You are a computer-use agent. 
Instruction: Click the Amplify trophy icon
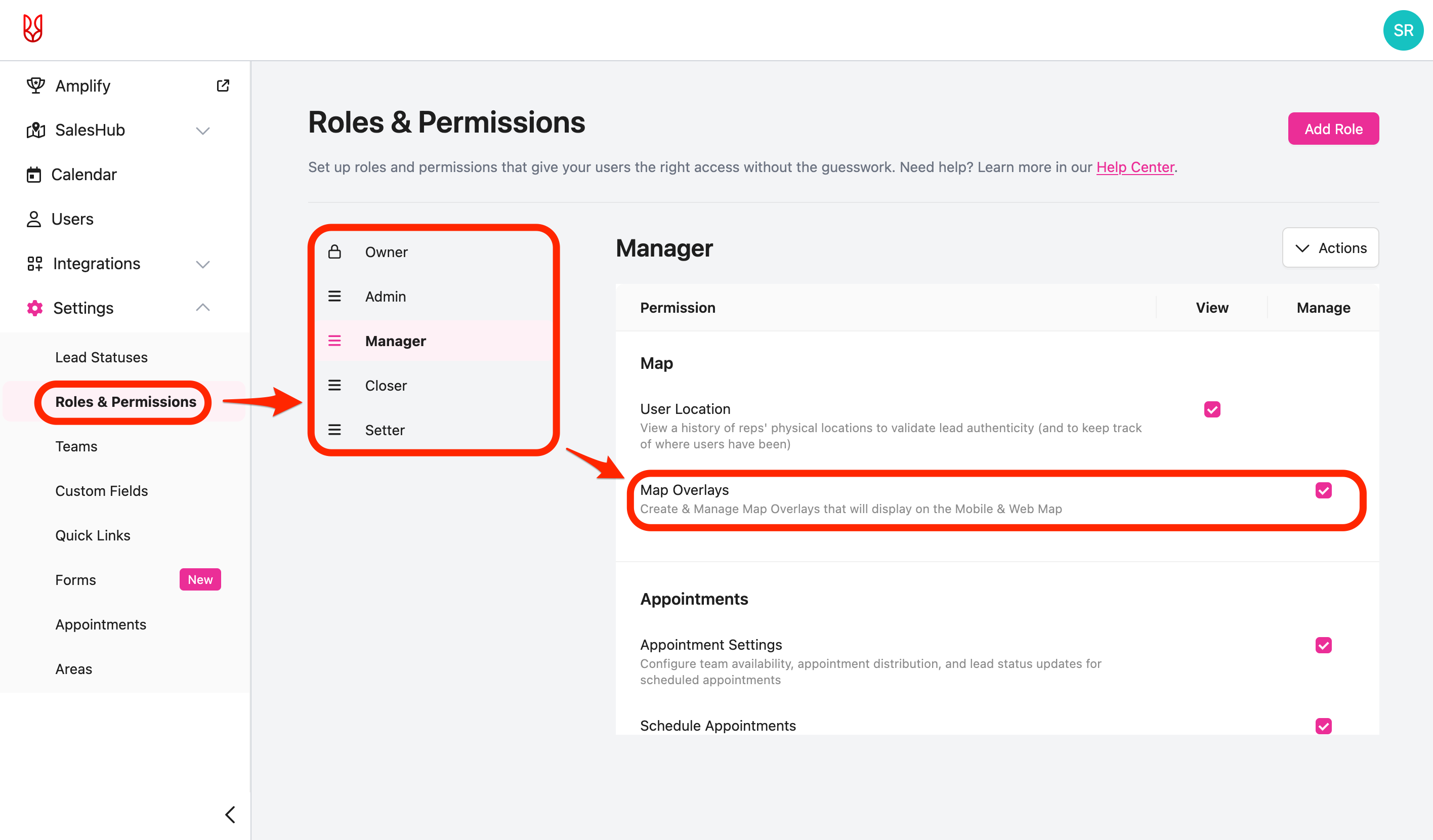coord(35,86)
